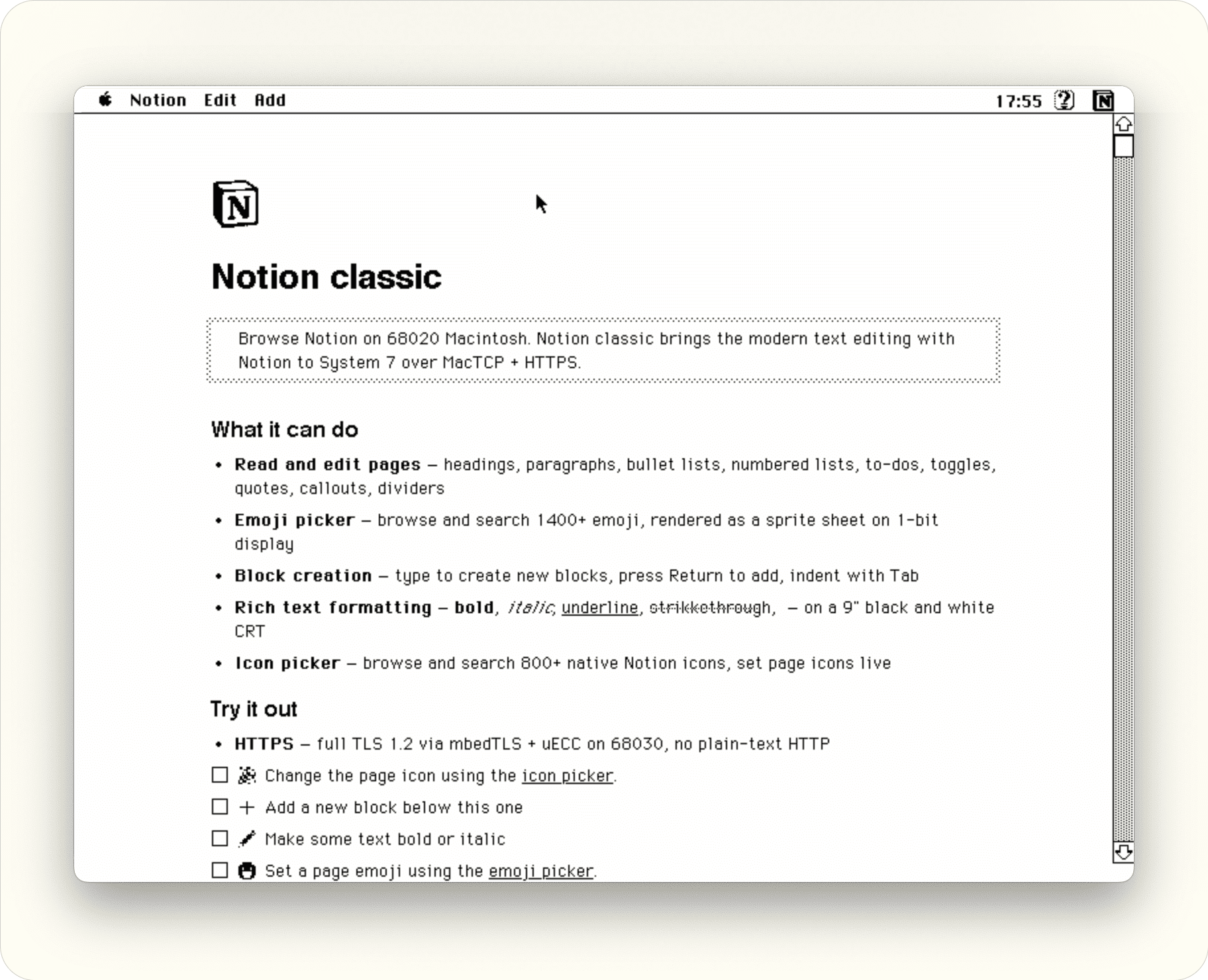Toggle the 'Set a page emoji' checkbox
Screen dimensions: 1208x980
click(x=220, y=870)
